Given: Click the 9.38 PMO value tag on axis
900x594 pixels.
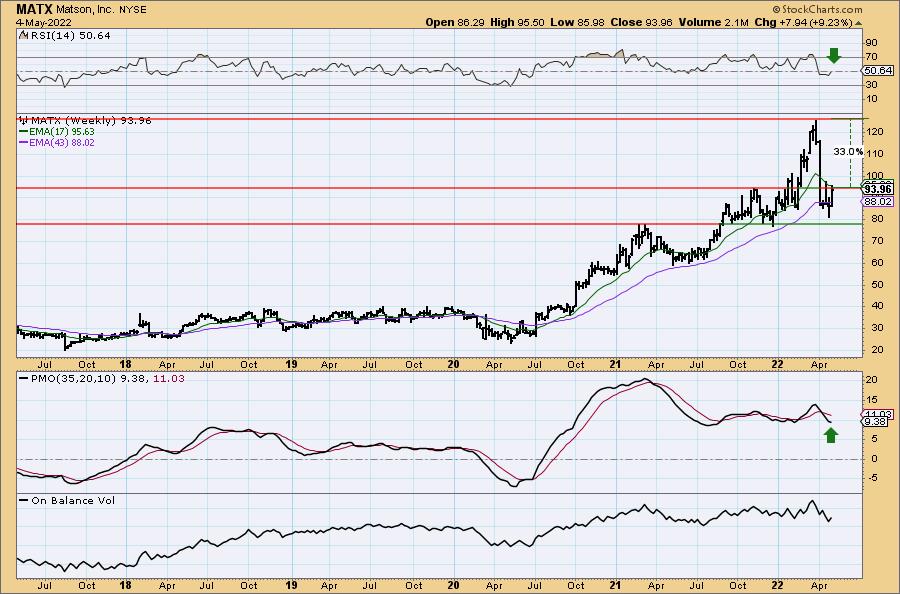Looking at the screenshot, I should pyautogui.click(x=876, y=422).
